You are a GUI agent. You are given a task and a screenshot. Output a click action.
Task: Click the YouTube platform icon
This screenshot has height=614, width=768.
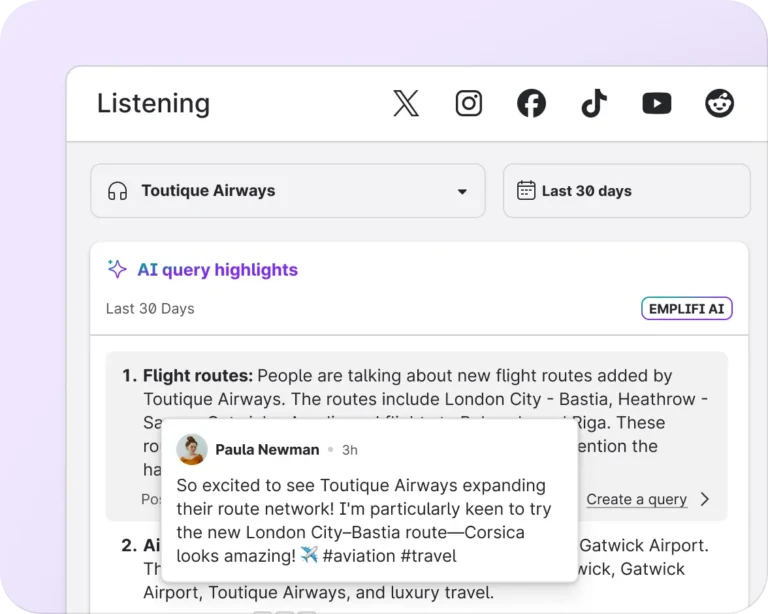point(657,103)
